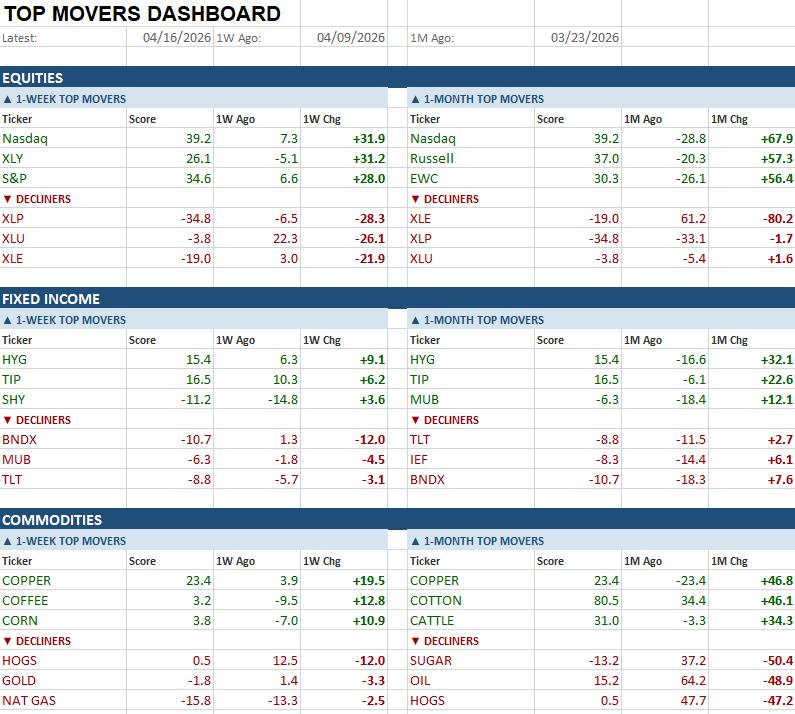
Task: Select Russell 1M Chg value +57.3
Action: 752,158
